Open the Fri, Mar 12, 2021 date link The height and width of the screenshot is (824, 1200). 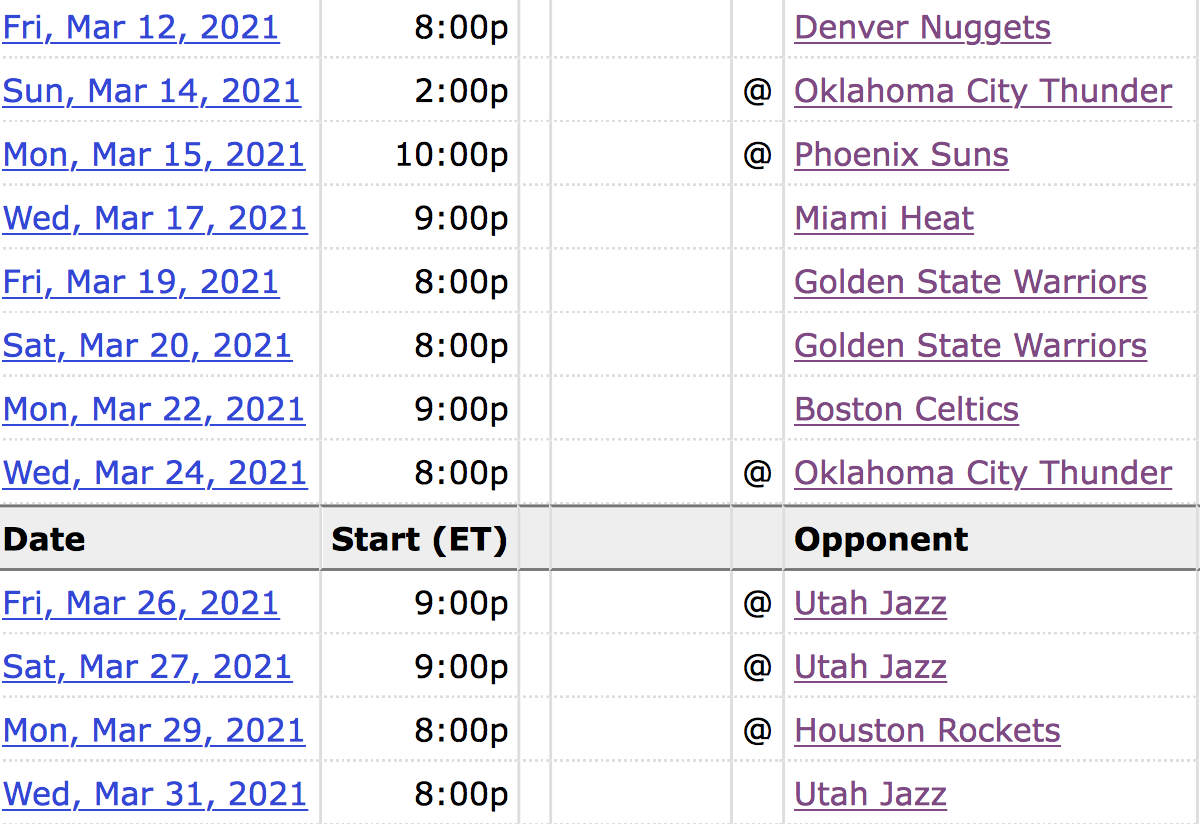(x=141, y=27)
